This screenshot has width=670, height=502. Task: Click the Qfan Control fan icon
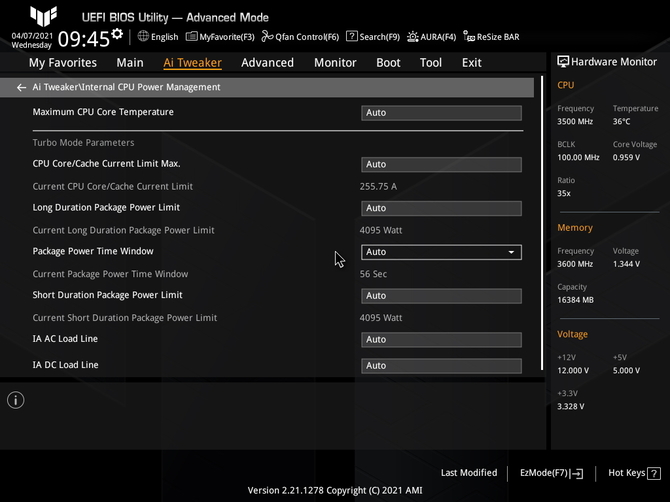pos(267,36)
